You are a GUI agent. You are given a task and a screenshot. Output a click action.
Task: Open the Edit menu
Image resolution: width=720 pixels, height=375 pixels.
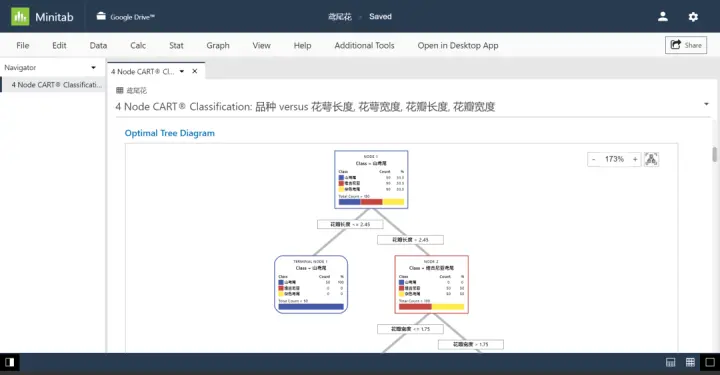59,45
